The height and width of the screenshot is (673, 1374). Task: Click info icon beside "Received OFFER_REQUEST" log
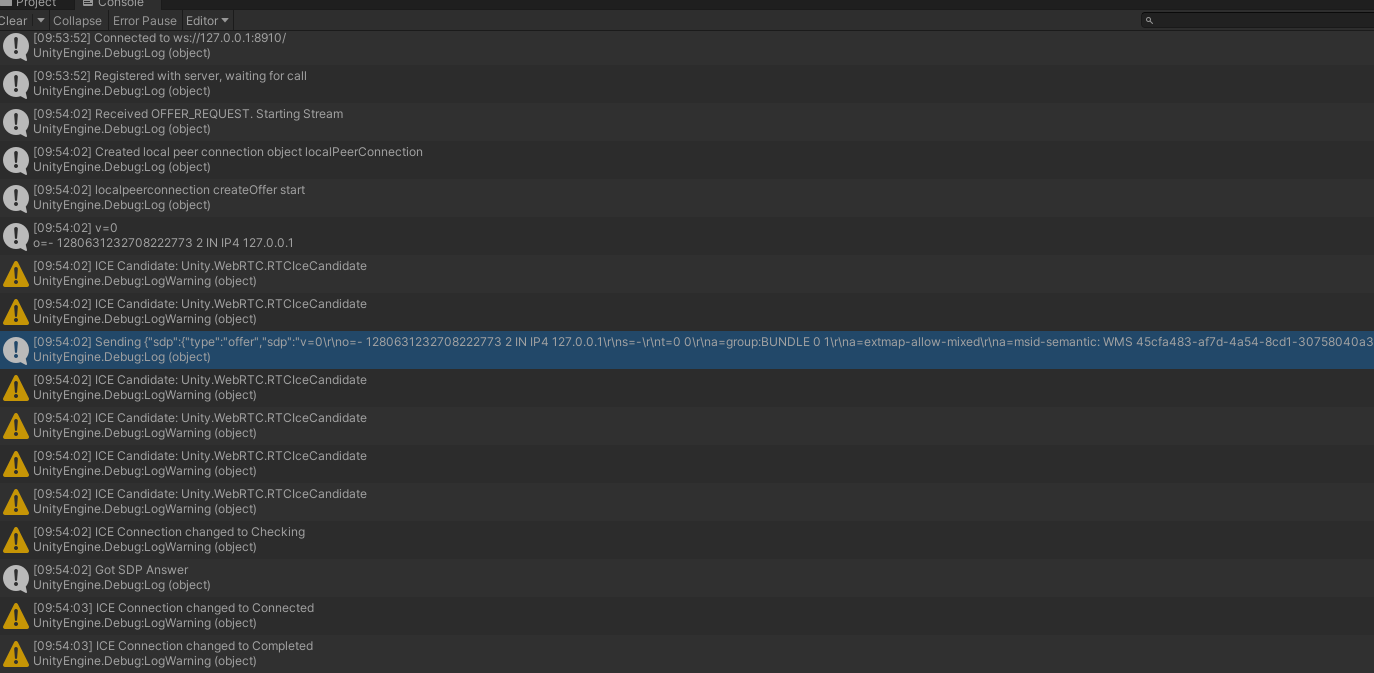[x=16, y=121]
